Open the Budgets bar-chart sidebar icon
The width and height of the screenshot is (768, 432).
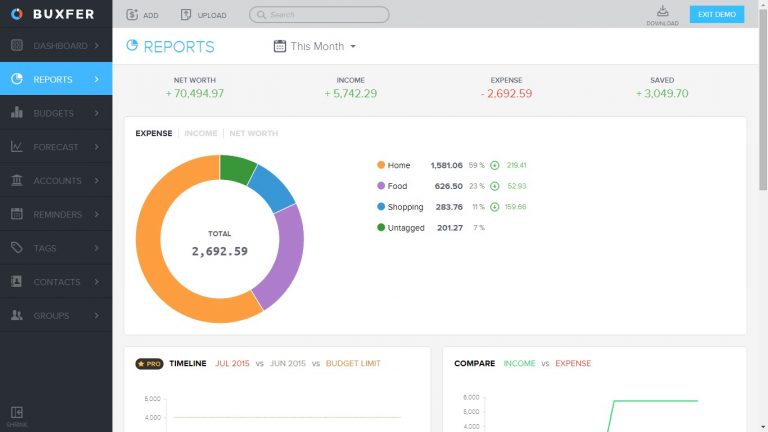(x=17, y=113)
